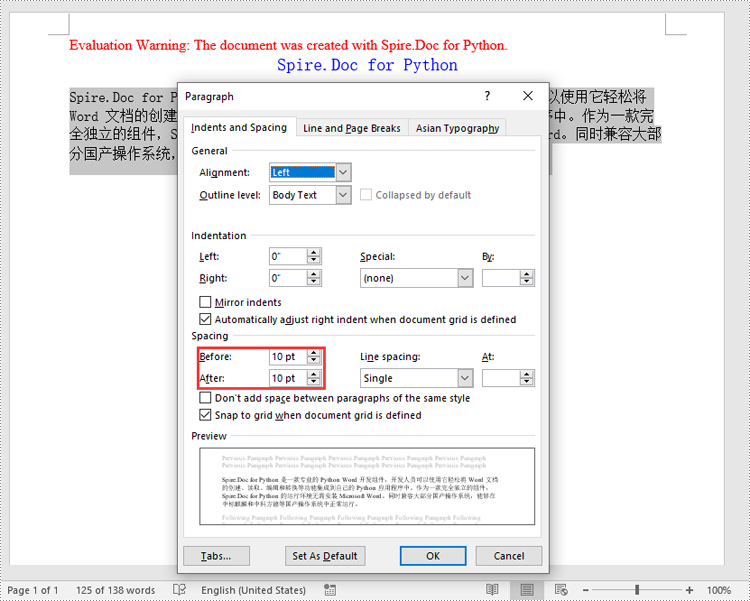Toggle the Mirror indents checkbox
This screenshot has width=750, height=601.
click(205, 302)
